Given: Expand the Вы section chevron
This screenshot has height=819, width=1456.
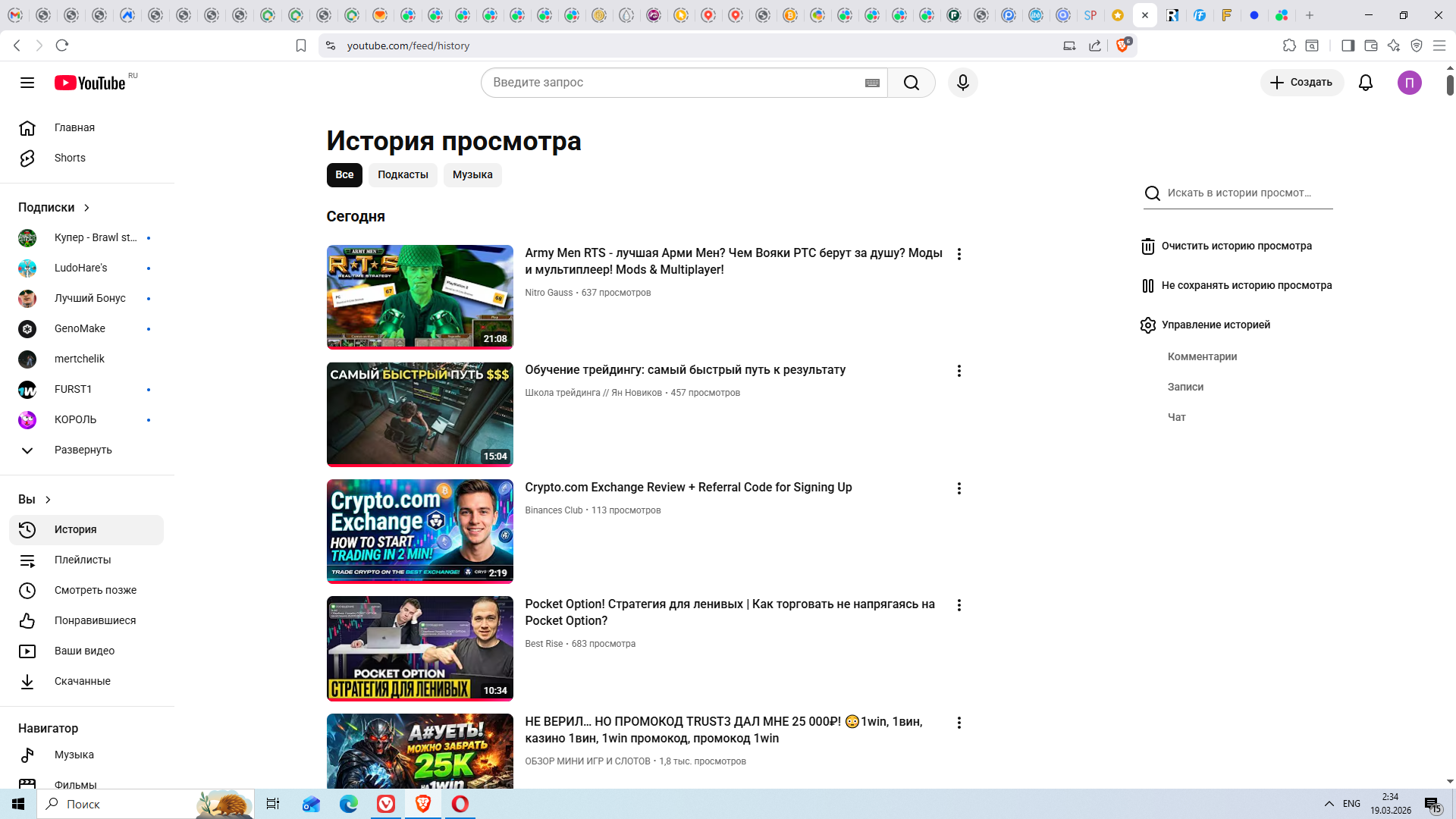Looking at the screenshot, I should point(48,500).
